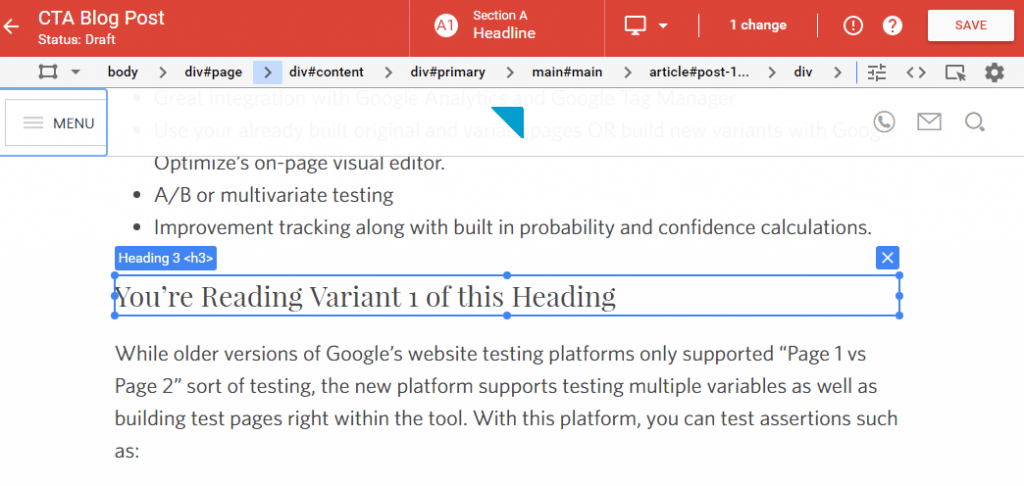Open the editor sliders panel icon
The height and width of the screenshot is (486, 1024).
point(876,73)
